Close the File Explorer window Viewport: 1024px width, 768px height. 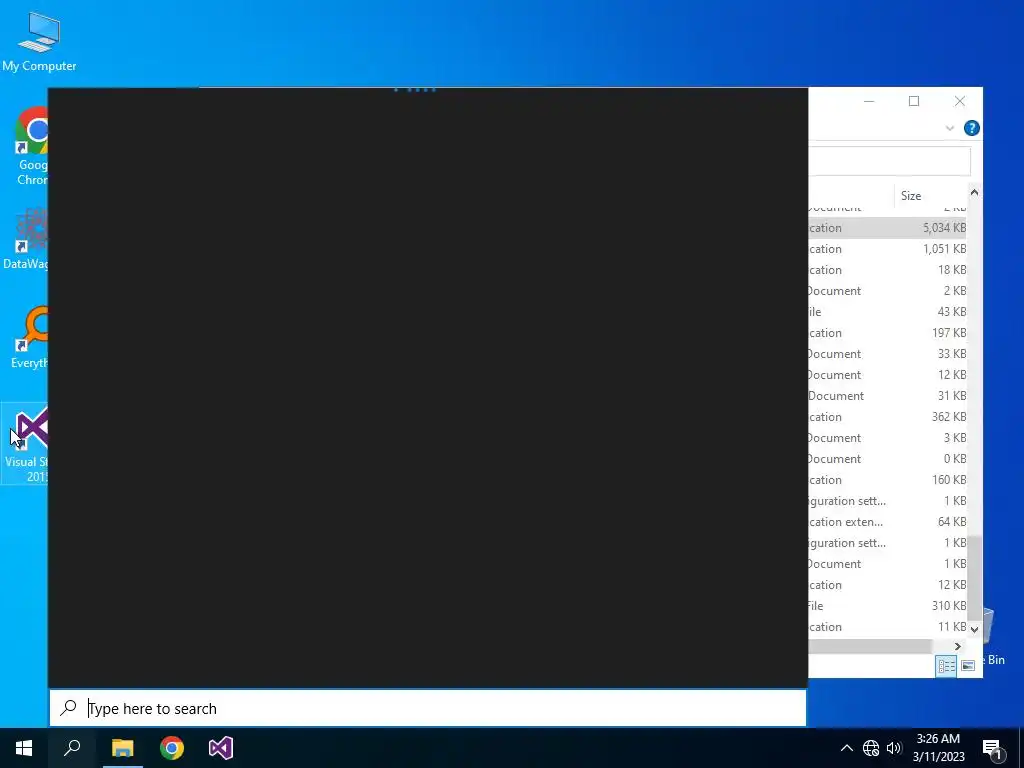click(x=959, y=101)
